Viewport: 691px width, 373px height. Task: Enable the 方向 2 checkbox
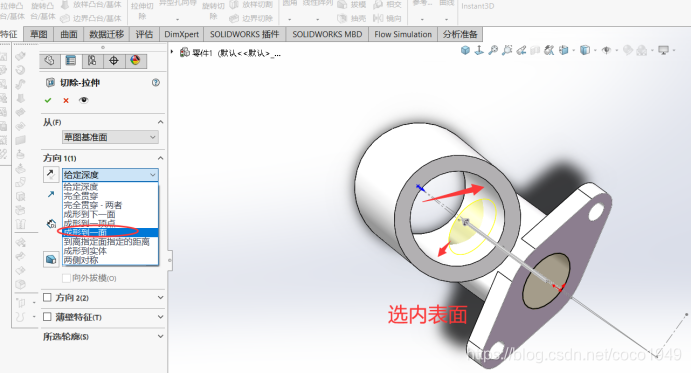coord(47,298)
